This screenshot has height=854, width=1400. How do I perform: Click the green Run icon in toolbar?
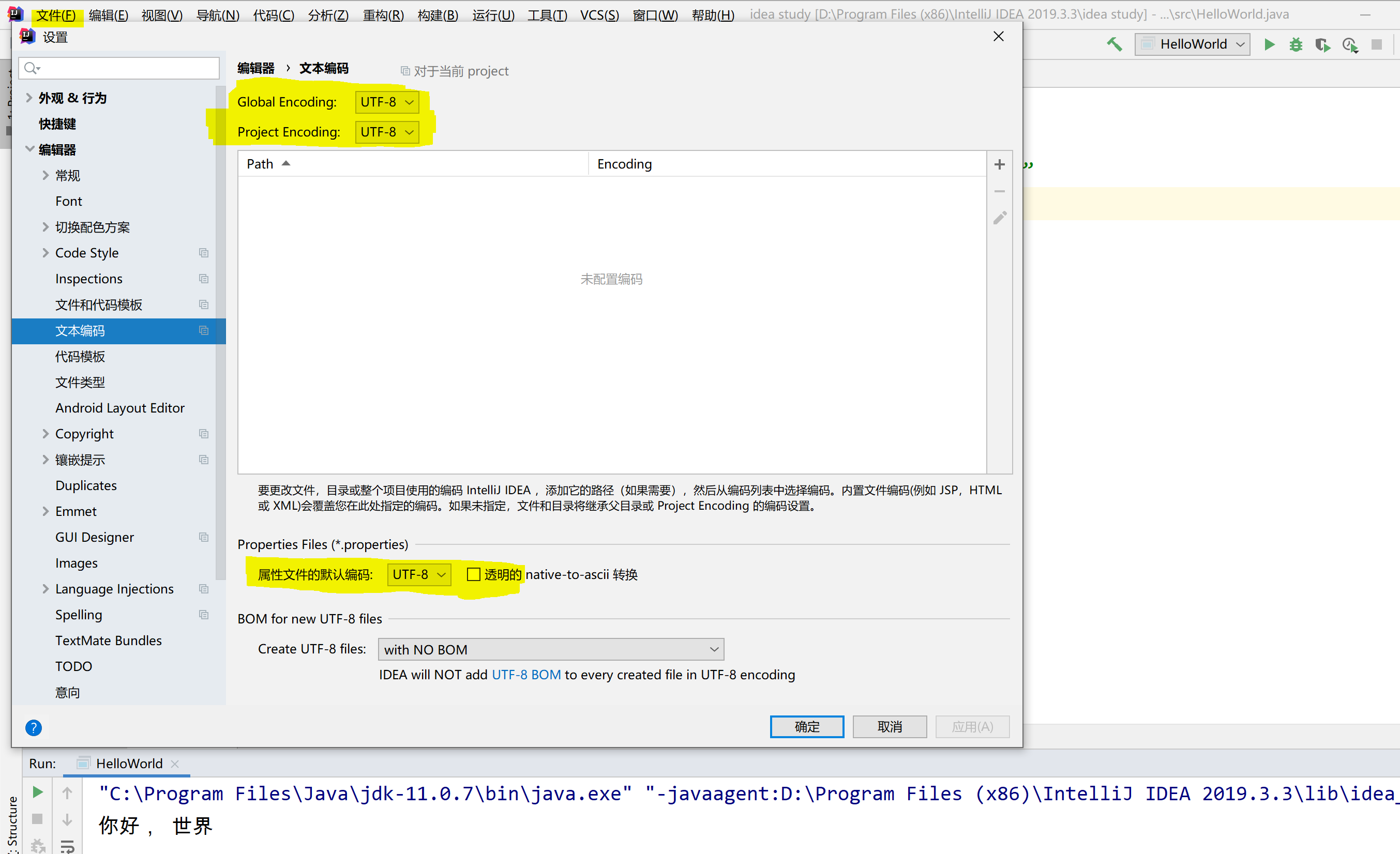click(1269, 44)
